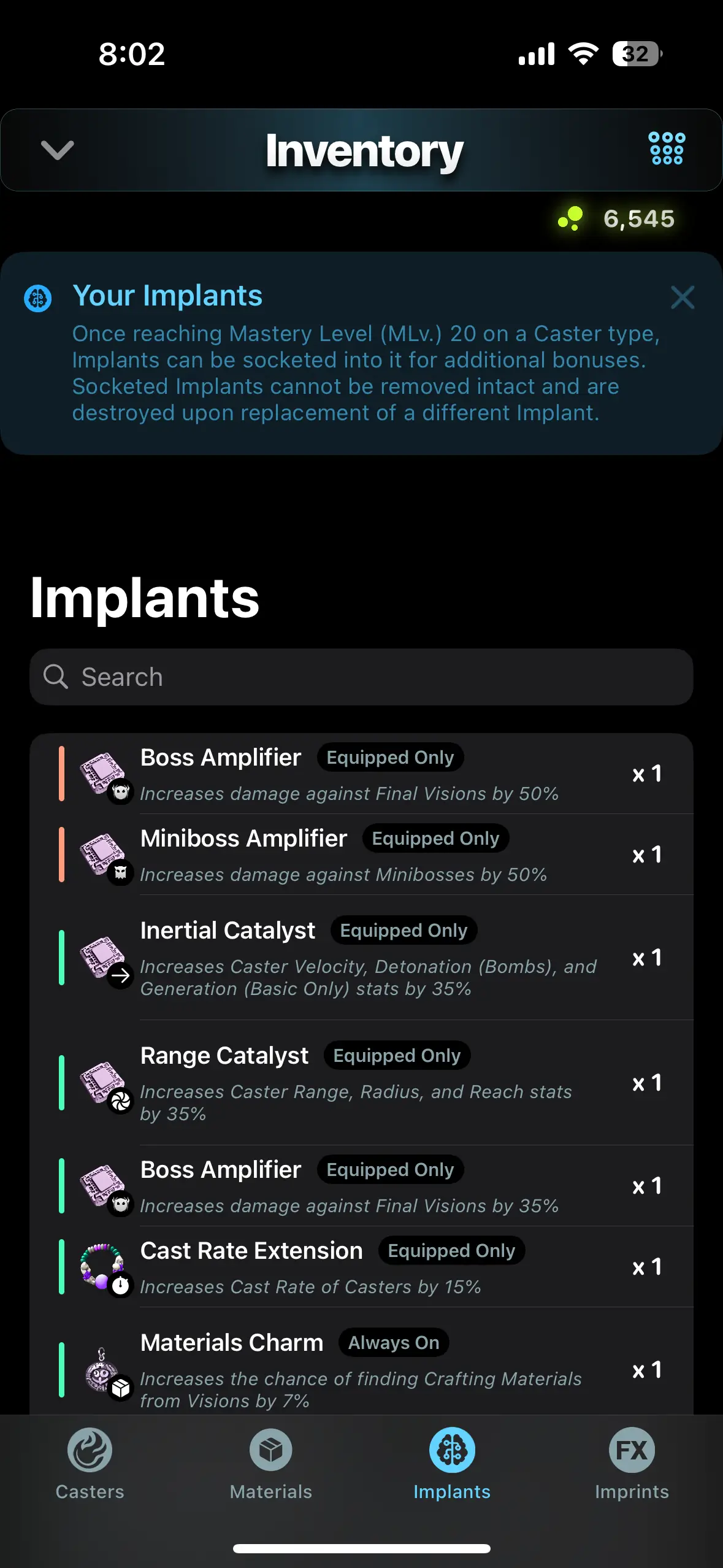Dismiss the Your Implants info banner
The width and height of the screenshot is (723, 1568).
(682, 298)
